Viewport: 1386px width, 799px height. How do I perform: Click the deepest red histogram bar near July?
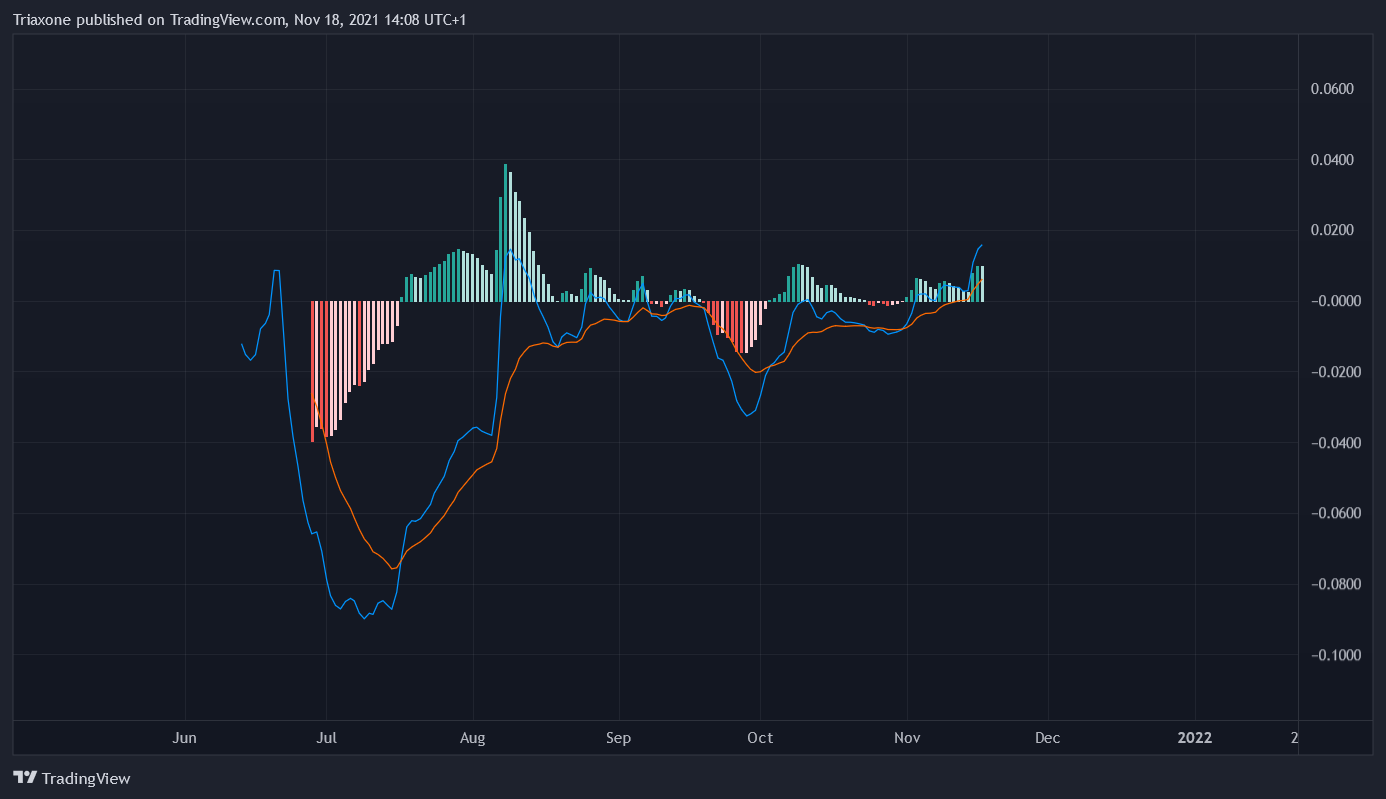tap(312, 371)
